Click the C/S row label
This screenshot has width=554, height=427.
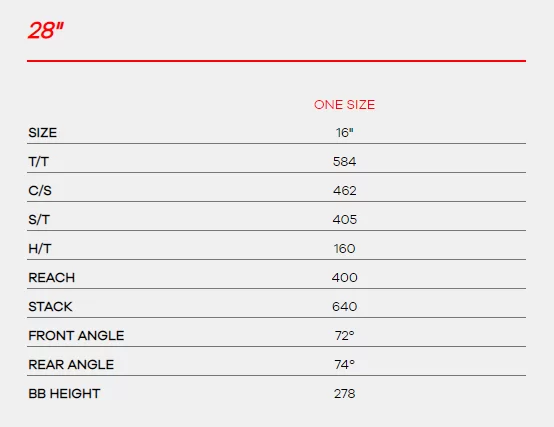(40, 191)
